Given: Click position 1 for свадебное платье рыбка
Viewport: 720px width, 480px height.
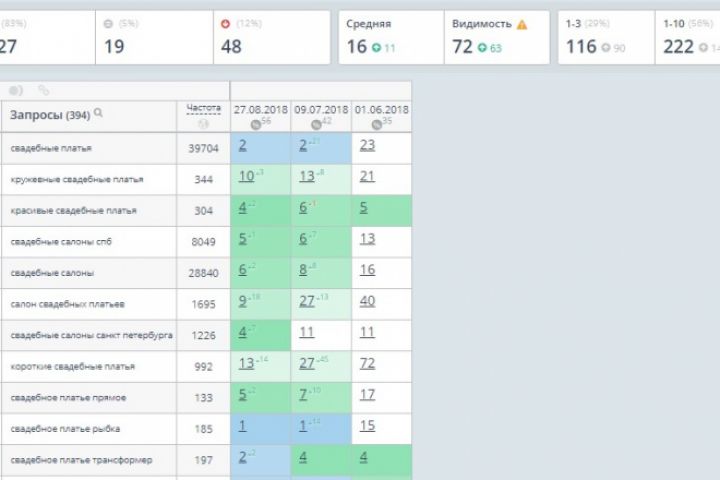Looking at the screenshot, I should [x=243, y=425].
